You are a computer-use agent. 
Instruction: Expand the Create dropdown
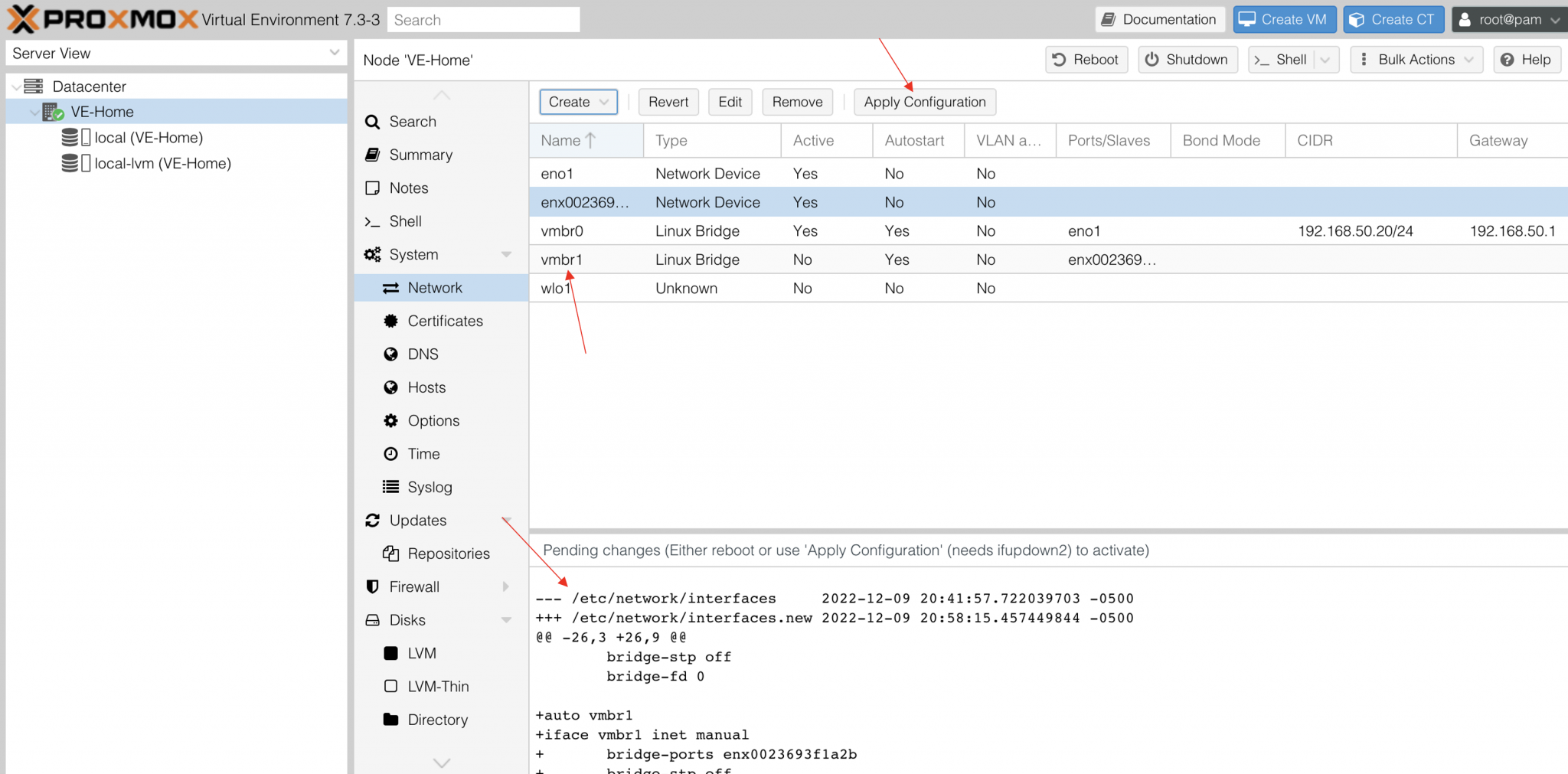click(578, 101)
